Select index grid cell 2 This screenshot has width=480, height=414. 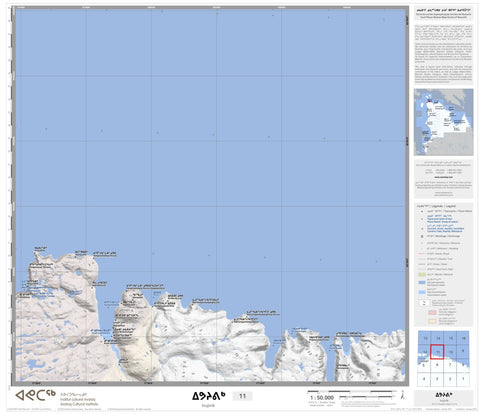click(x=450, y=379)
